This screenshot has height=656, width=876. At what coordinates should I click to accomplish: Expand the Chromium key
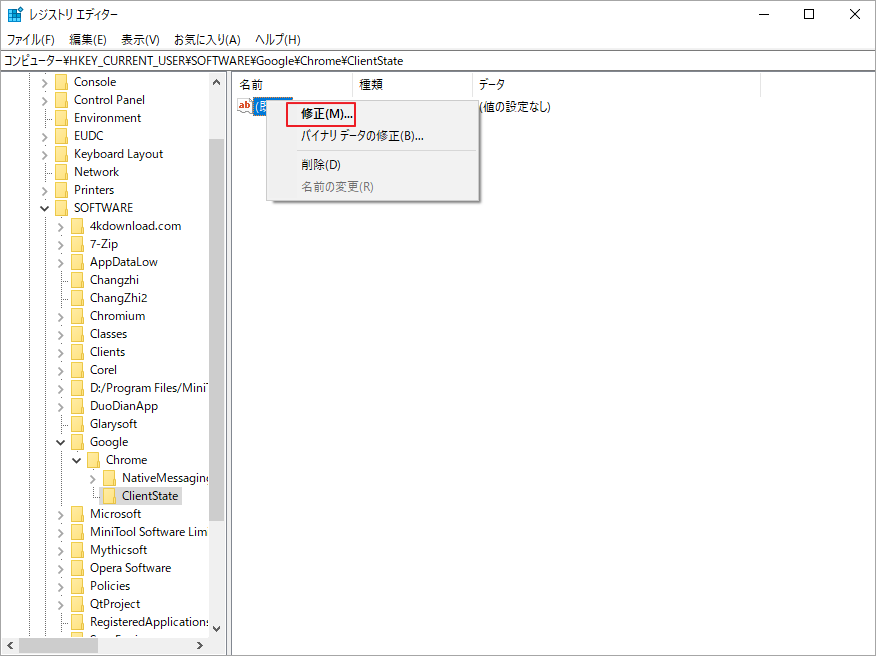(62, 315)
